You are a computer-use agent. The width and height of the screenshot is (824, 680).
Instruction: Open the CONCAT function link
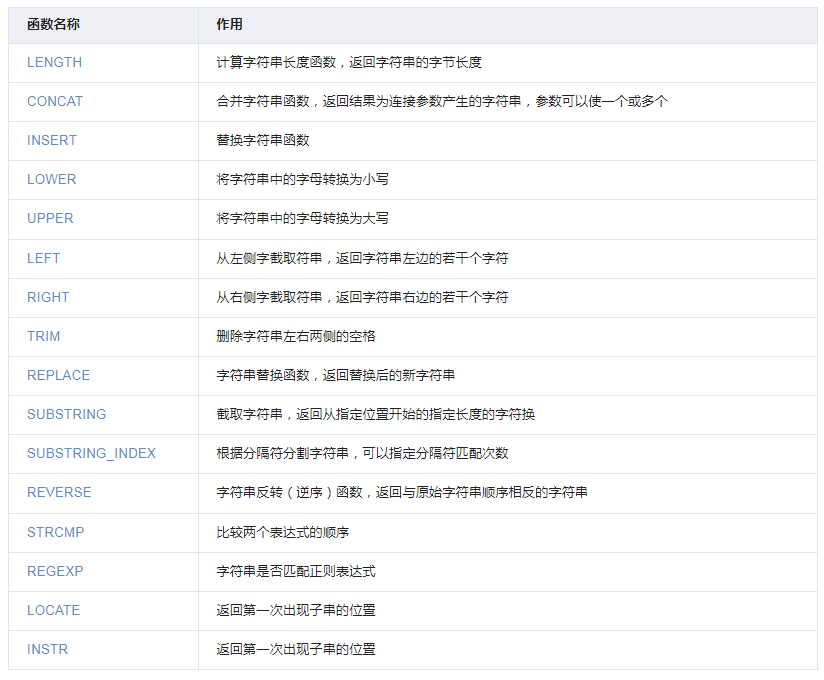coord(53,101)
